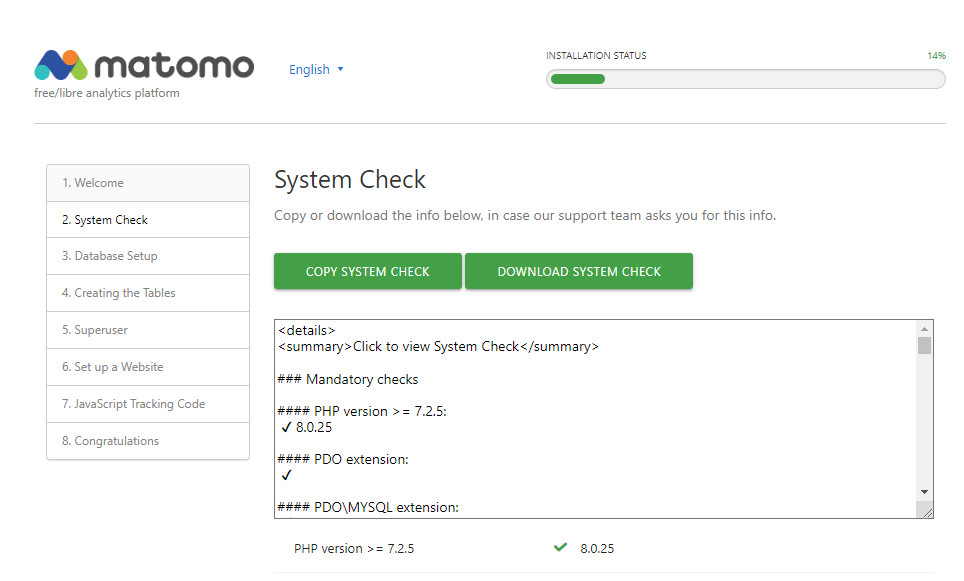Go to the Welcome step

tap(148, 183)
